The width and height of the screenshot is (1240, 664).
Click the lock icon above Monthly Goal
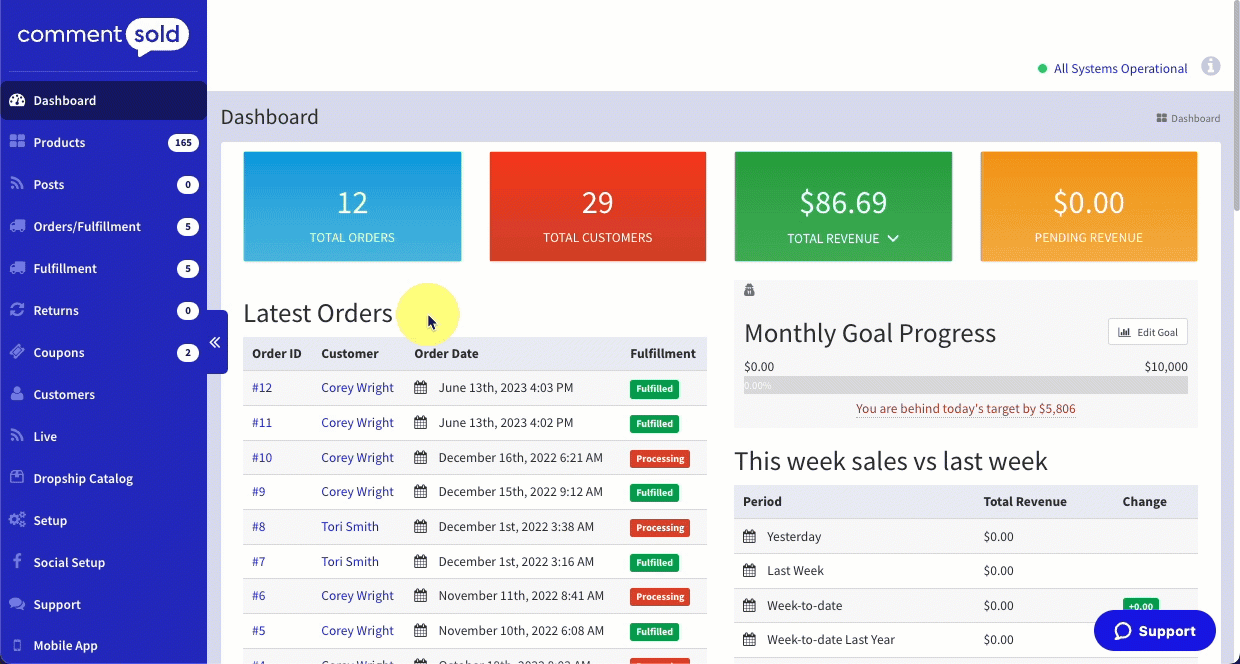point(749,290)
